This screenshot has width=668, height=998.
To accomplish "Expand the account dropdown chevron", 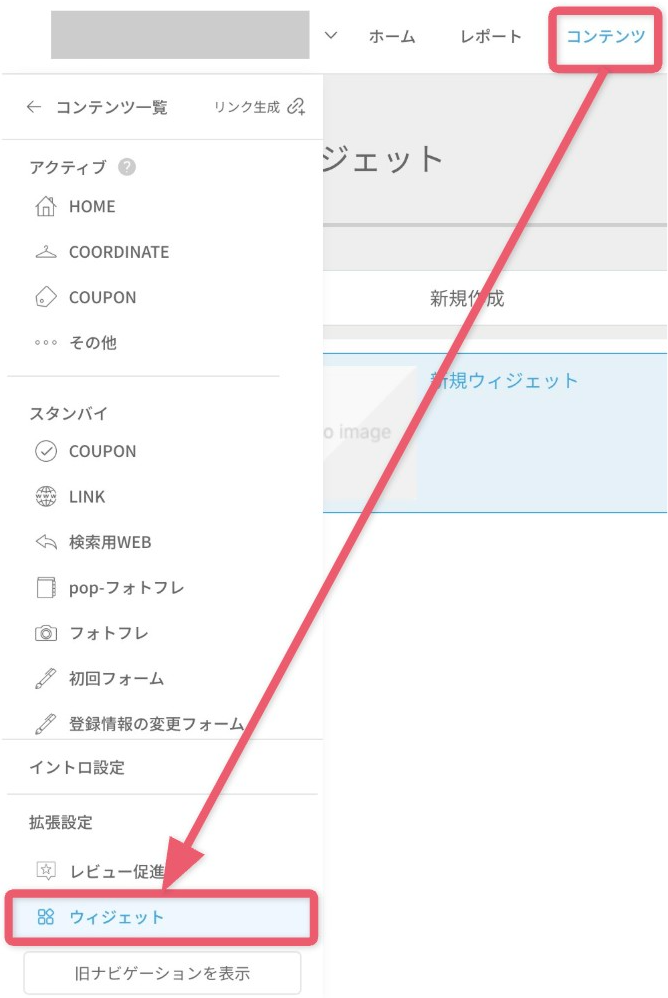I will point(331,36).
